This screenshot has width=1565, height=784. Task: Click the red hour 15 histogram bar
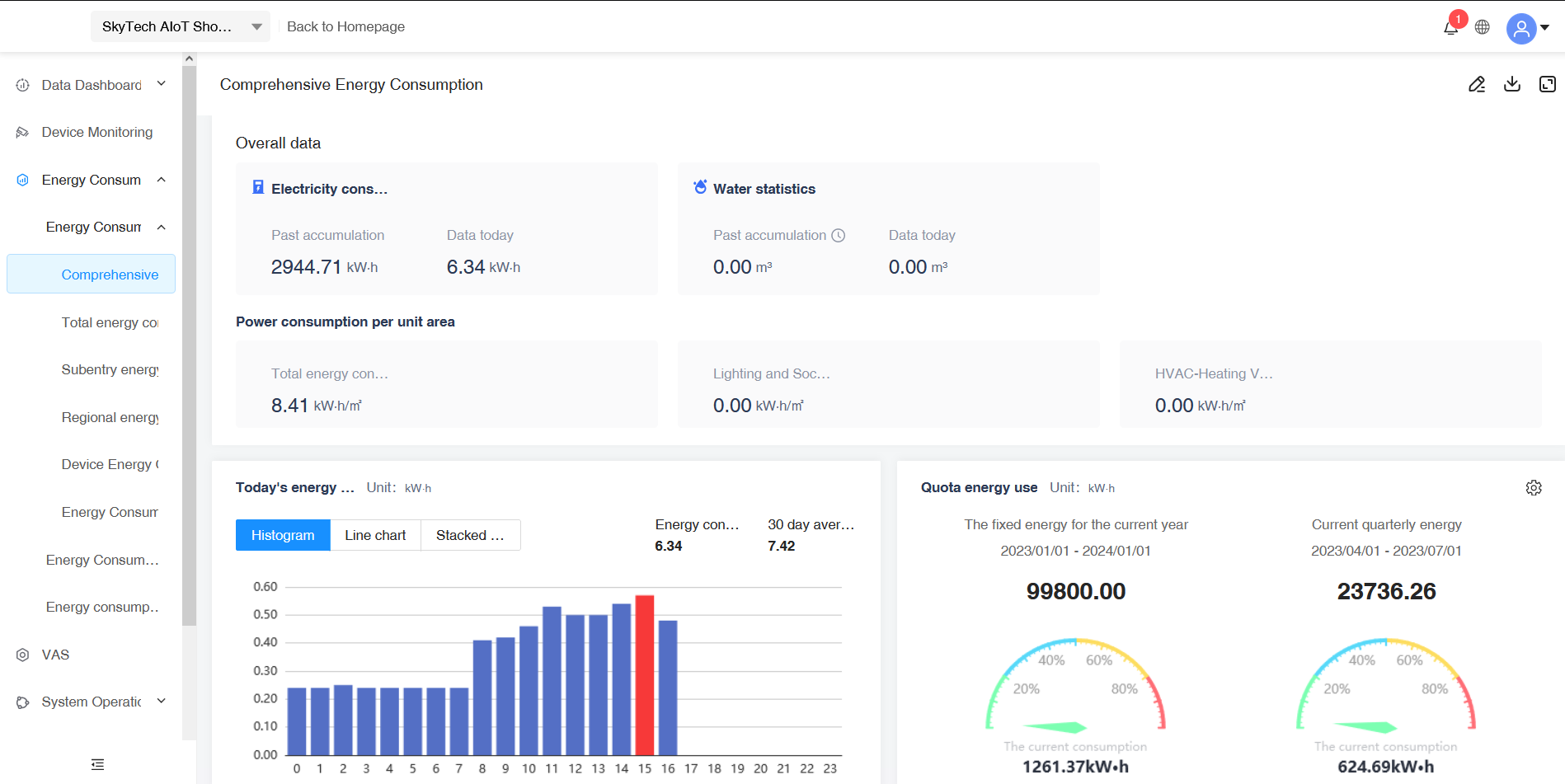tap(645, 675)
